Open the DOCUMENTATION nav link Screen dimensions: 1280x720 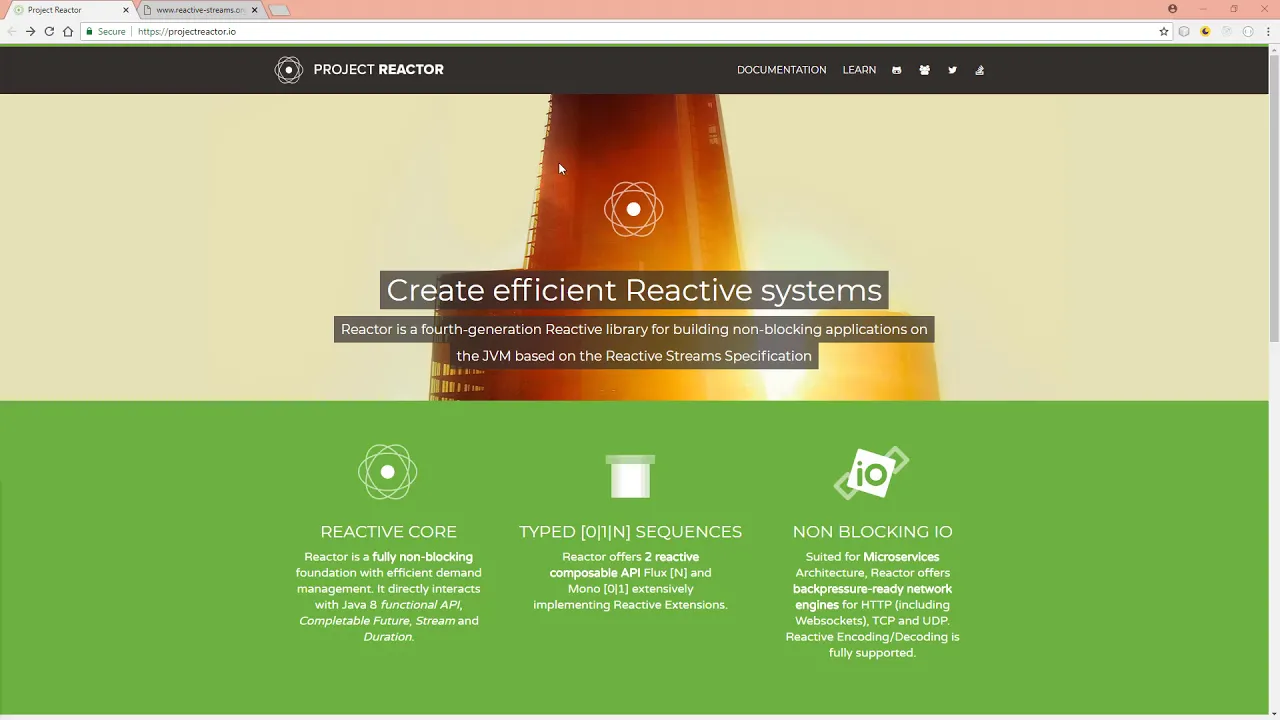tap(782, 70)
